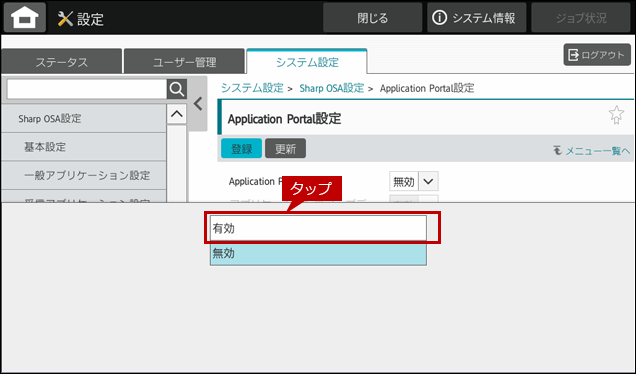Viewport: 636px width, 374px height.
Task: Add page to favorites with star icon
Action: 616,115
